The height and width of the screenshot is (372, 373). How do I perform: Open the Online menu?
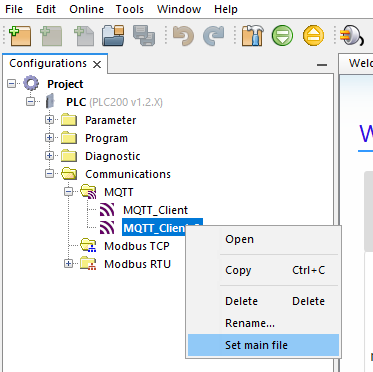pyautogui.click(x=86, y=9)
